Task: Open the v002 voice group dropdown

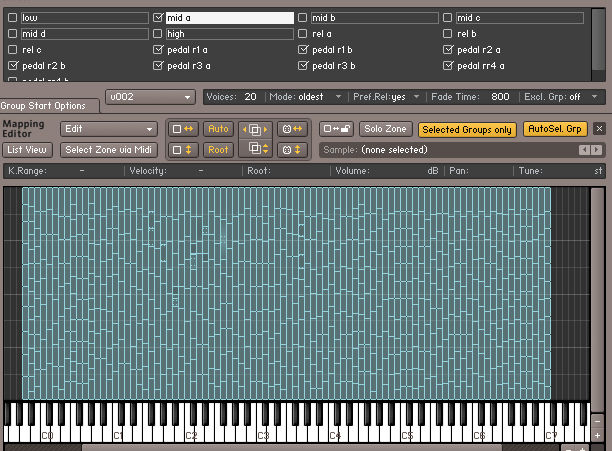Action: tap(150, 97)
